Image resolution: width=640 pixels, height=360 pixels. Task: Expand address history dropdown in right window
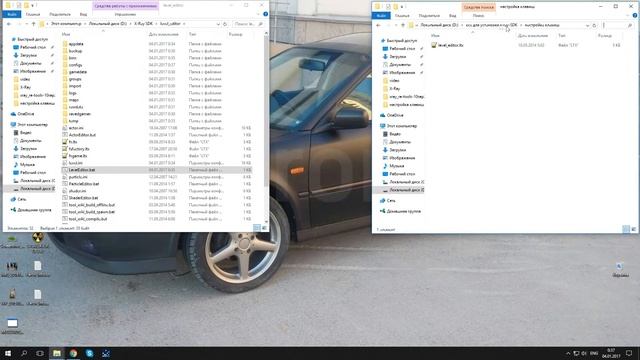(x=587, y=25)
